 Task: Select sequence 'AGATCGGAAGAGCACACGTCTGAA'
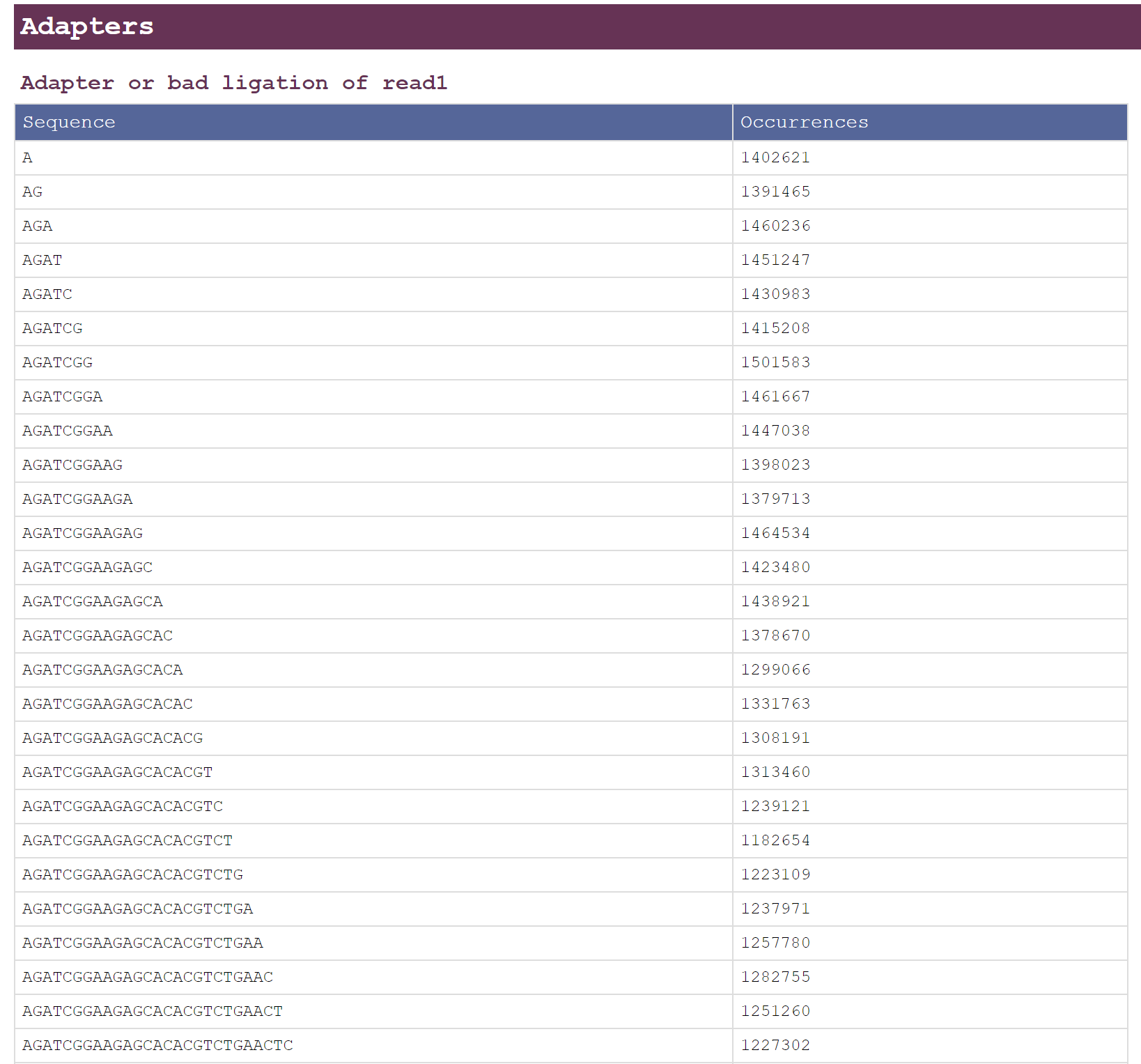point(143,943)
